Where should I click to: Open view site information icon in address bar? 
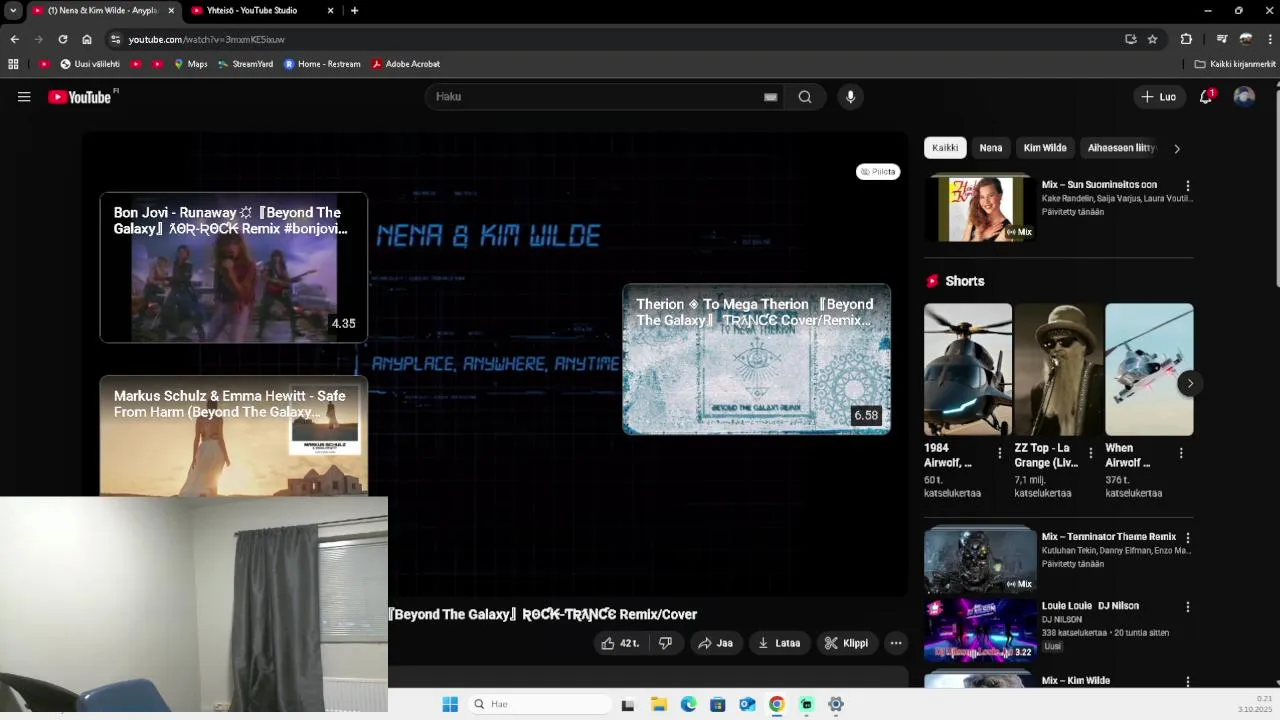pos(115,39)
